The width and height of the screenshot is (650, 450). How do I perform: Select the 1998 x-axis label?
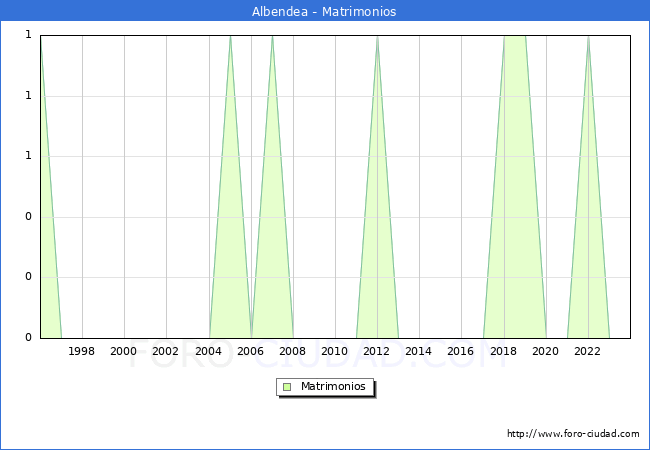tap(82, 351)
